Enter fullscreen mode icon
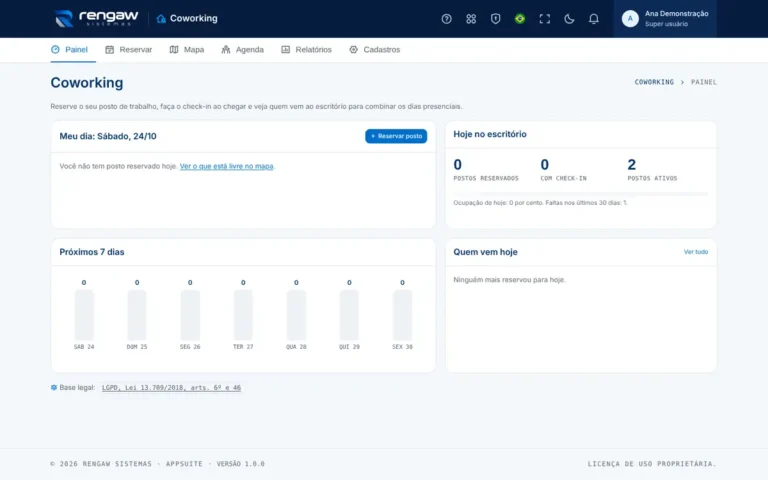The width and height of the screenshot is (768, 480). pos(545,19)
